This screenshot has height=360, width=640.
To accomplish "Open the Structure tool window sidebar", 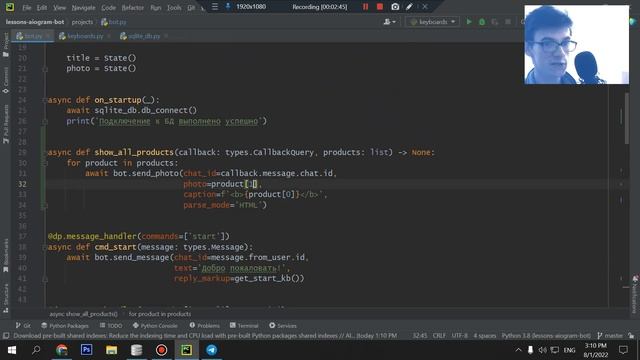I will tap(5, 298).
